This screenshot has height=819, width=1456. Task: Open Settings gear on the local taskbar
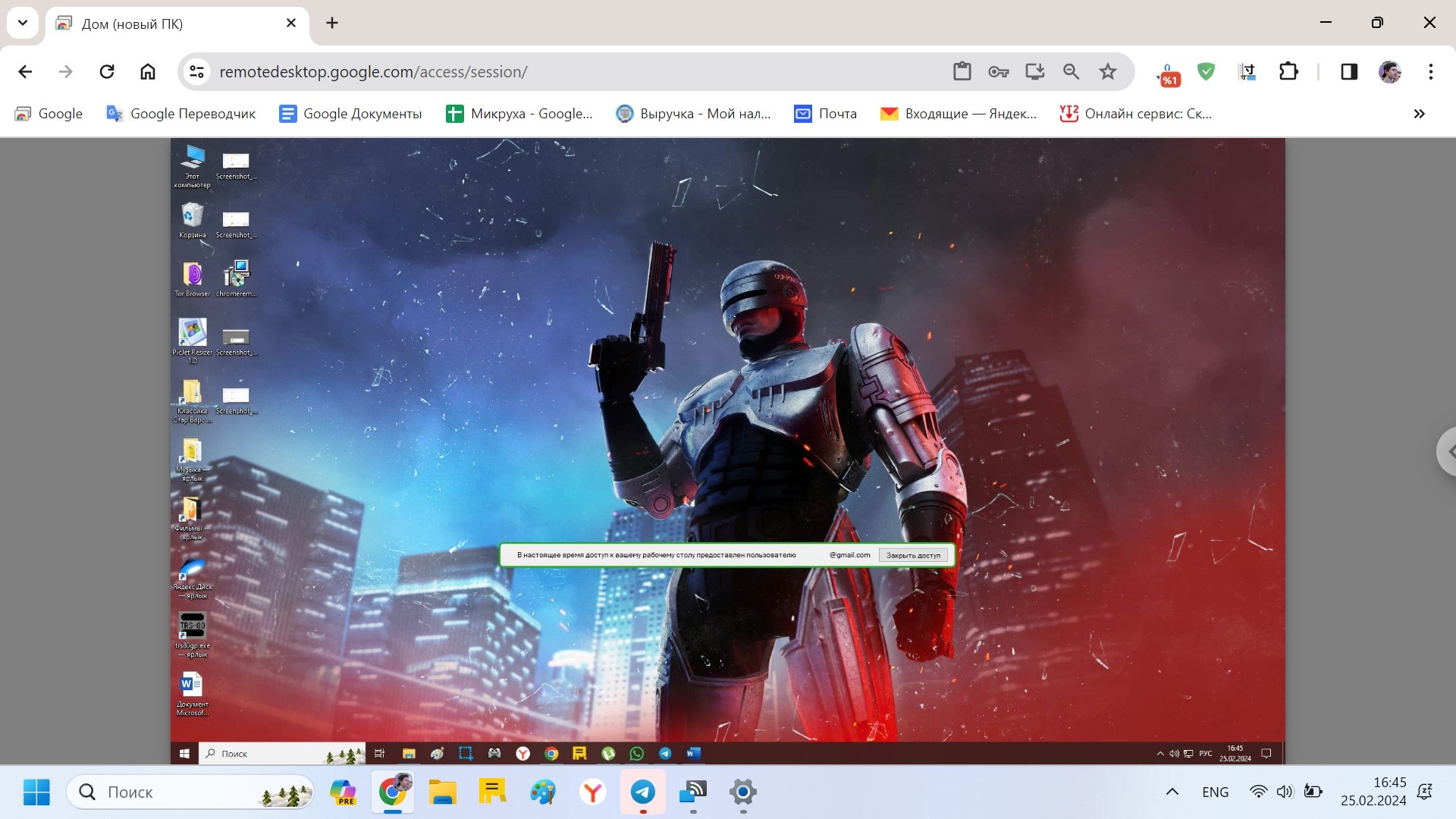pyautogui.click(x=743, y=792)
